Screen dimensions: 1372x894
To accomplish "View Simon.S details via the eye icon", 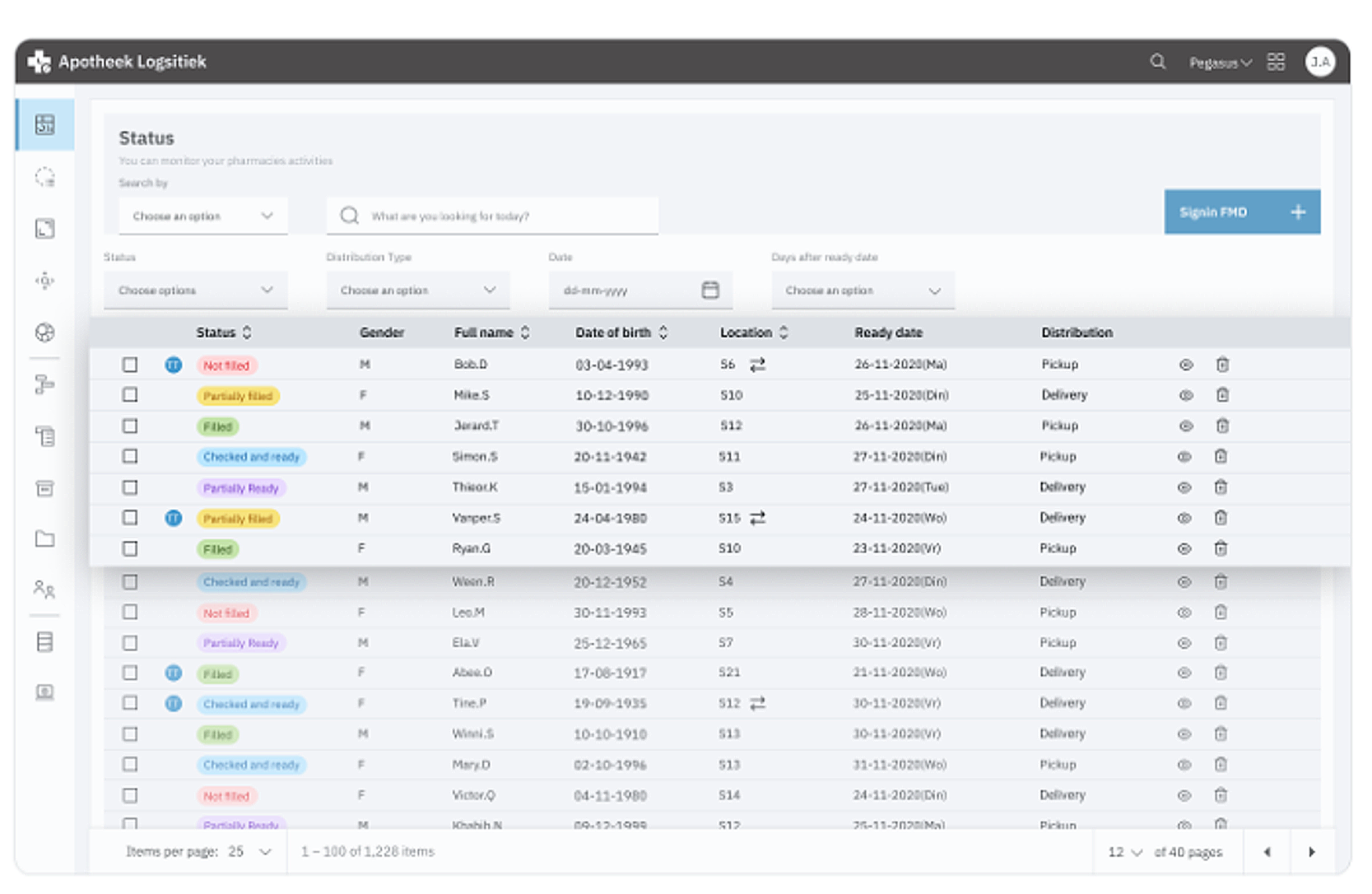I will 1185,457.
